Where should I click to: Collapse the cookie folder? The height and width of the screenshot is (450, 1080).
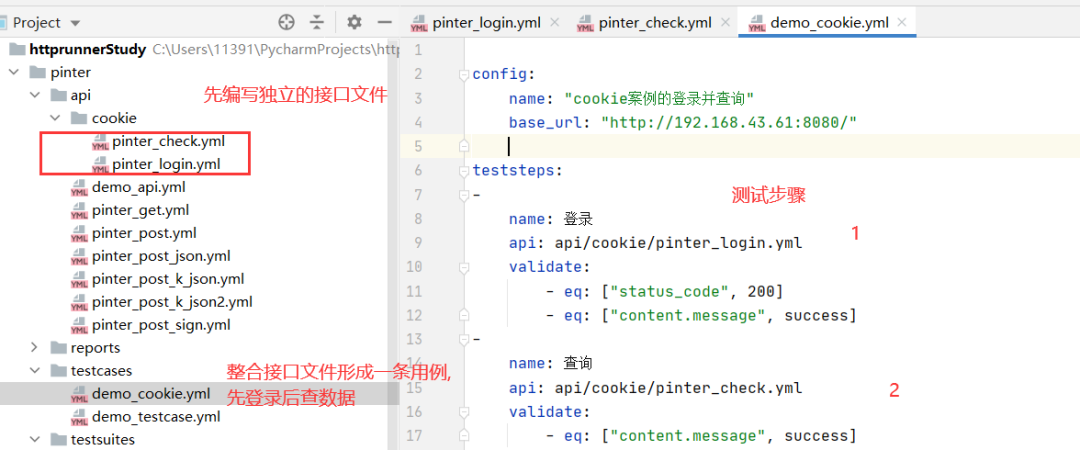tap(55, 118)
